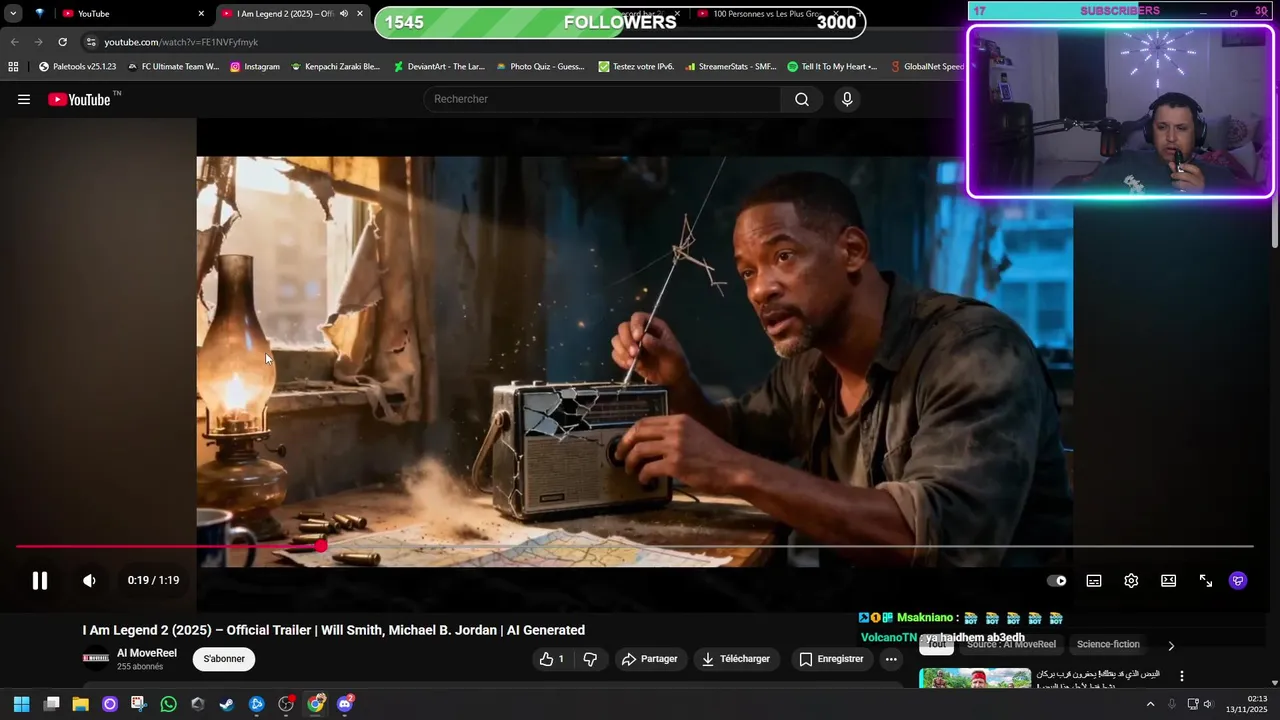Open File Explorer from the taskbar

(x=80, y=704)
